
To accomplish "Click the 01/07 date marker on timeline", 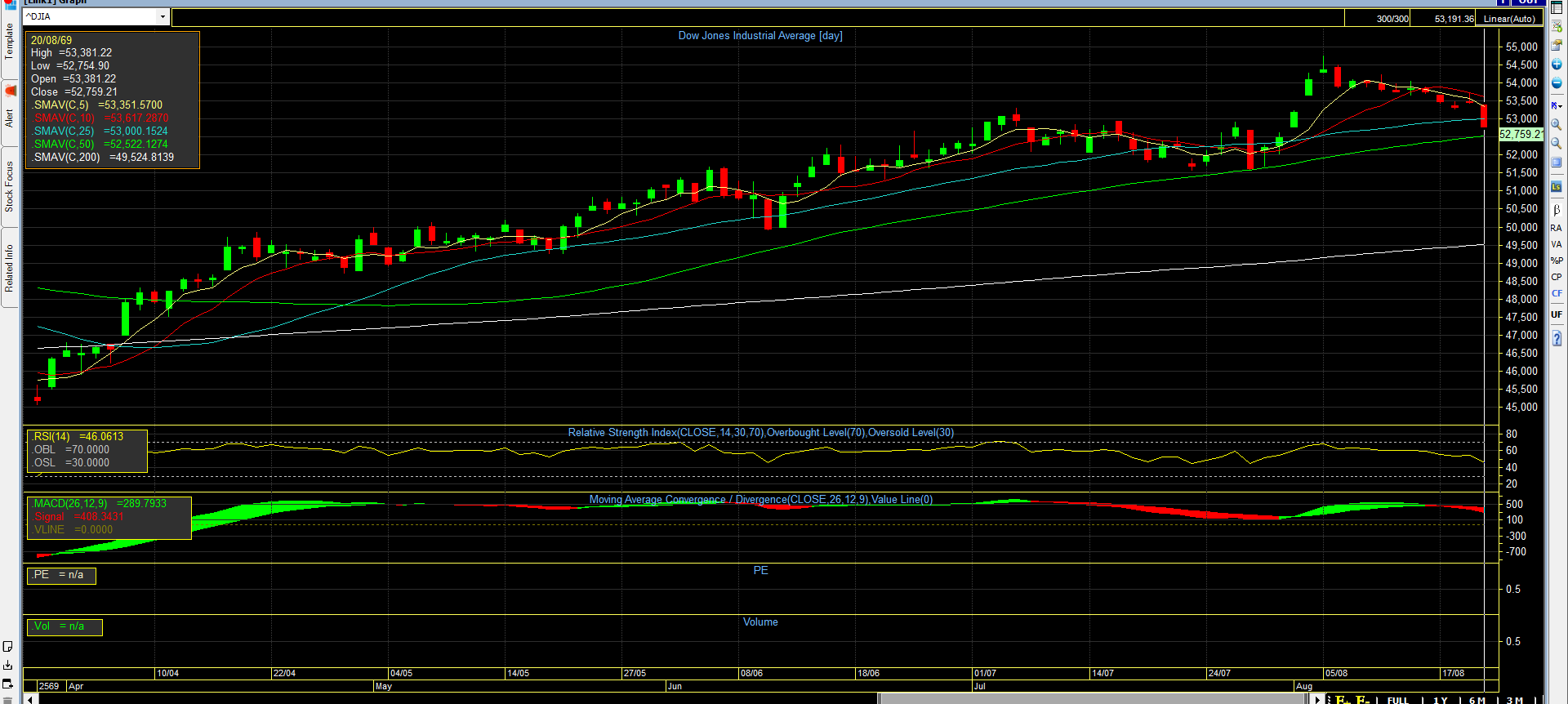I will point(985,674).
